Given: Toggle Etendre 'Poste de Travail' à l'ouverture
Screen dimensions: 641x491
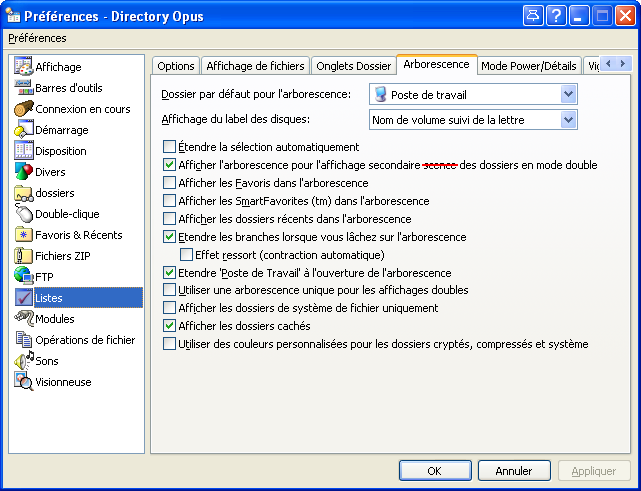Looking at the screenshot, I should (169, 272).
